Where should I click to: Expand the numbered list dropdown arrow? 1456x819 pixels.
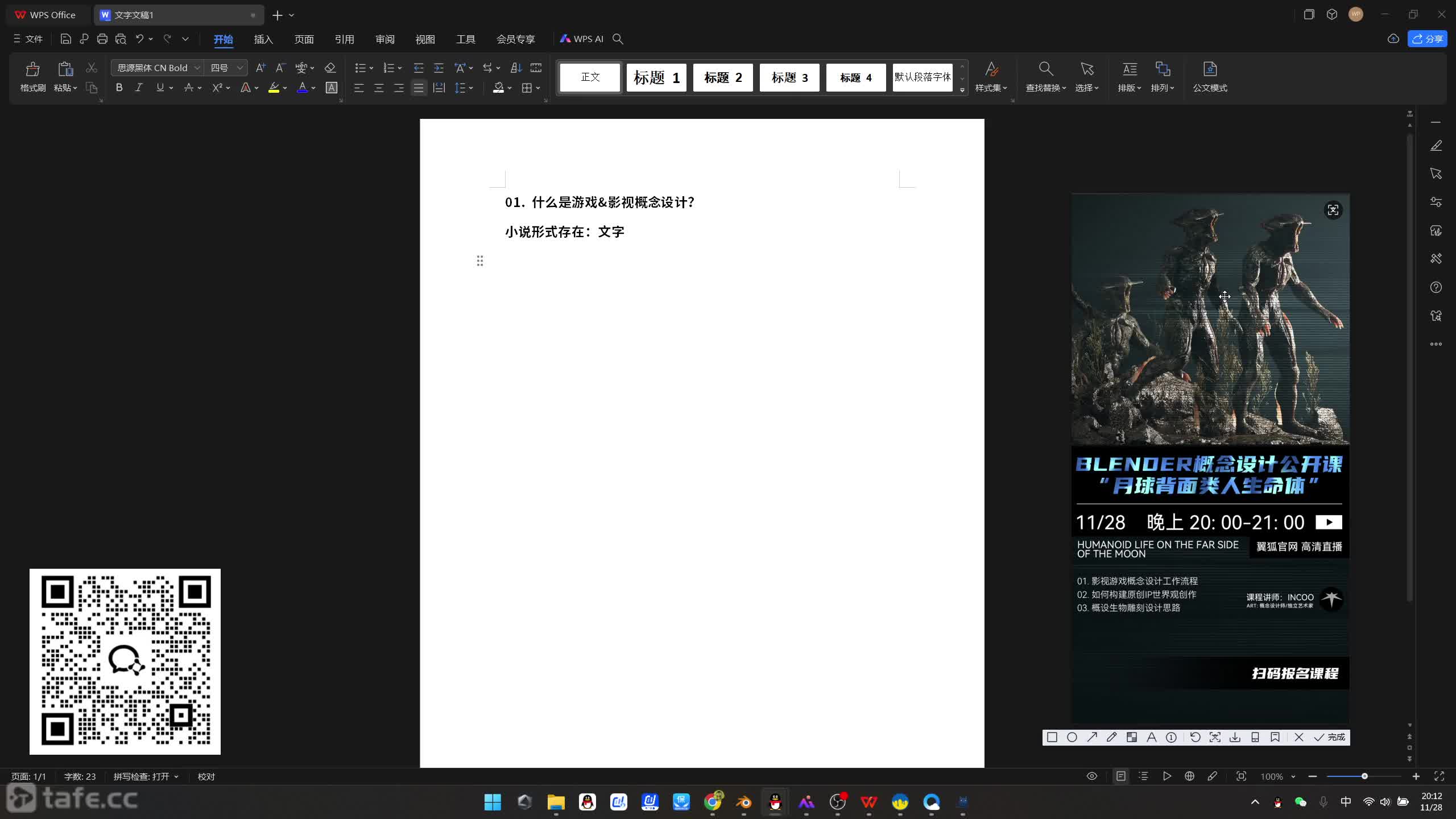400,68
